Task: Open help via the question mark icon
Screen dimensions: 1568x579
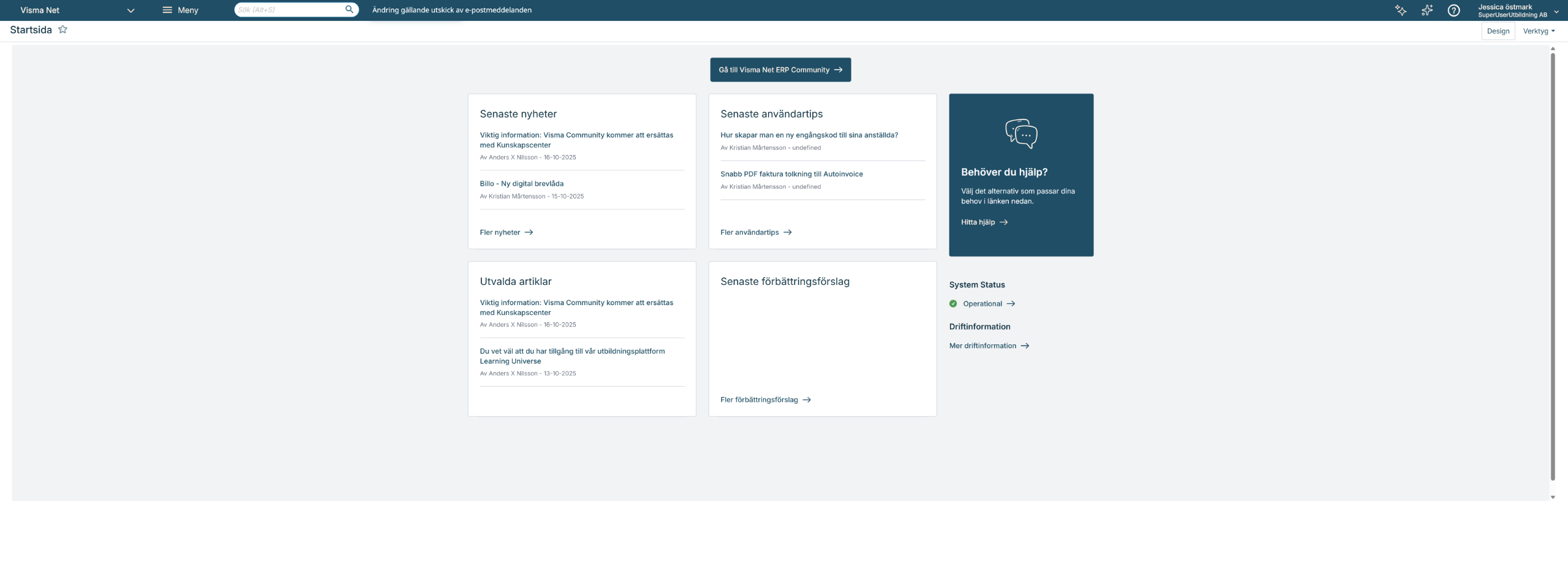Action: click(1453, 10)
